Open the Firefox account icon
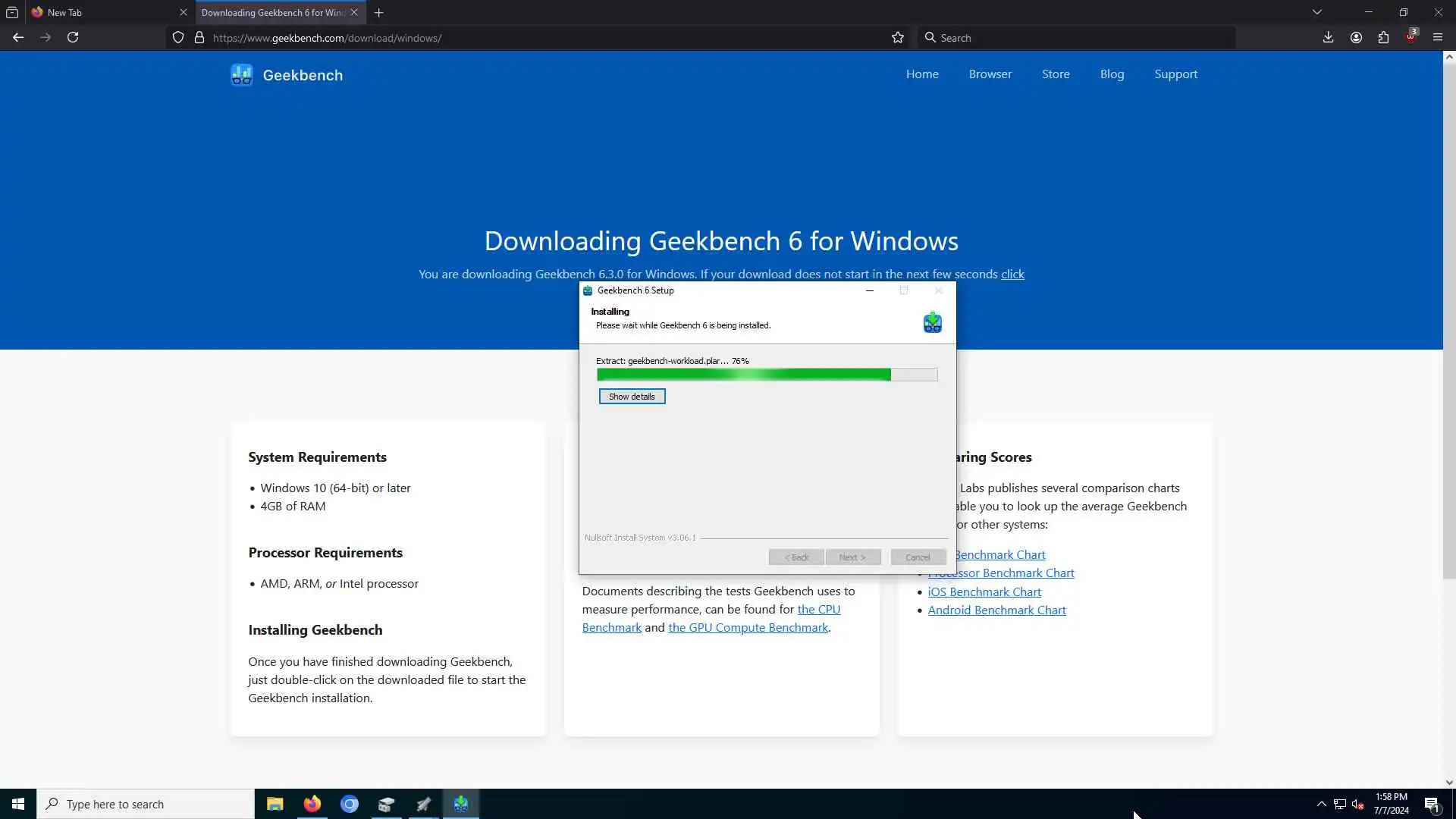This screenshot has width=1456, height=819. (x=1356, y=37)
